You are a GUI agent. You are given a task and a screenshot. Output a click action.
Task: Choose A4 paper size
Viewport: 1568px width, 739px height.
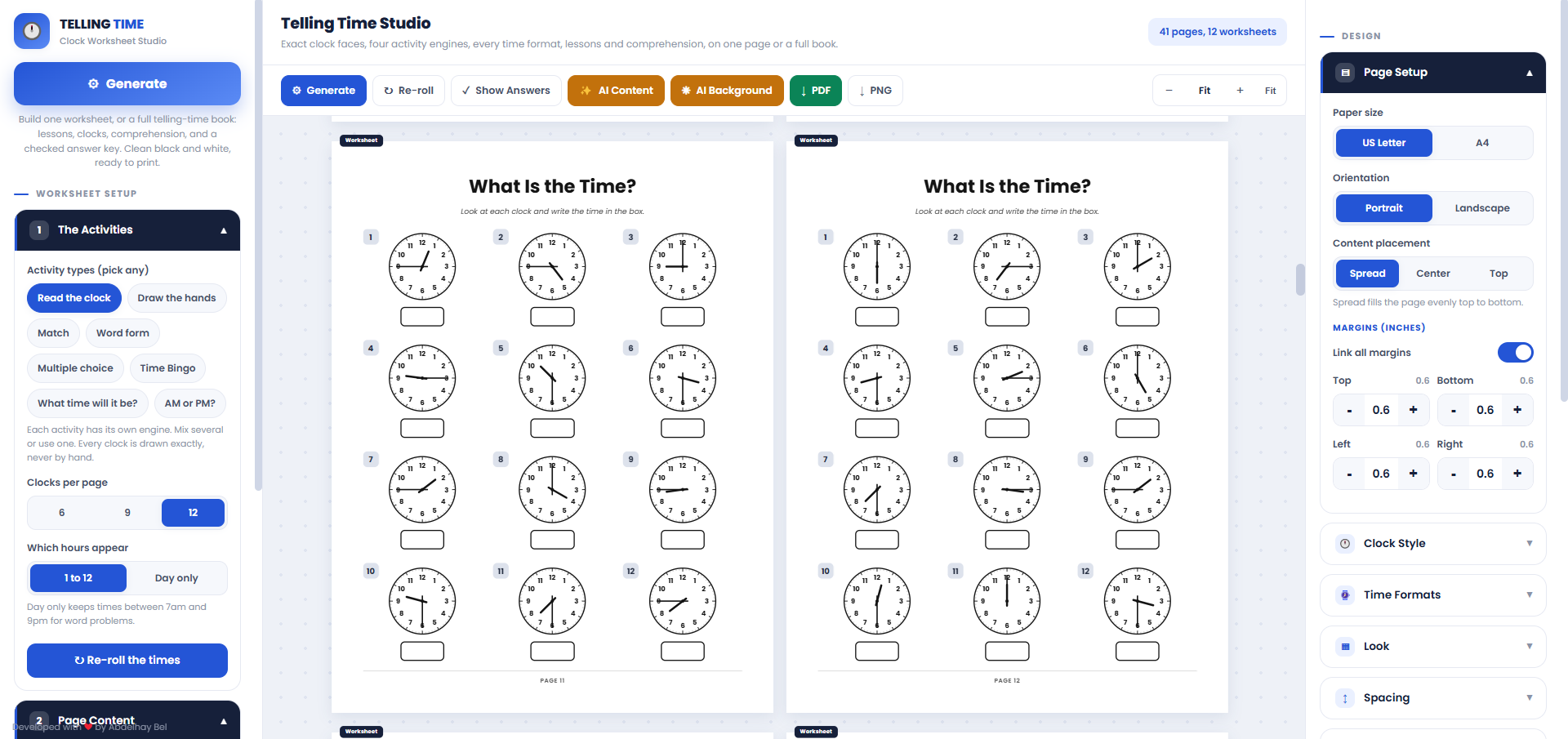[1481, 143]
